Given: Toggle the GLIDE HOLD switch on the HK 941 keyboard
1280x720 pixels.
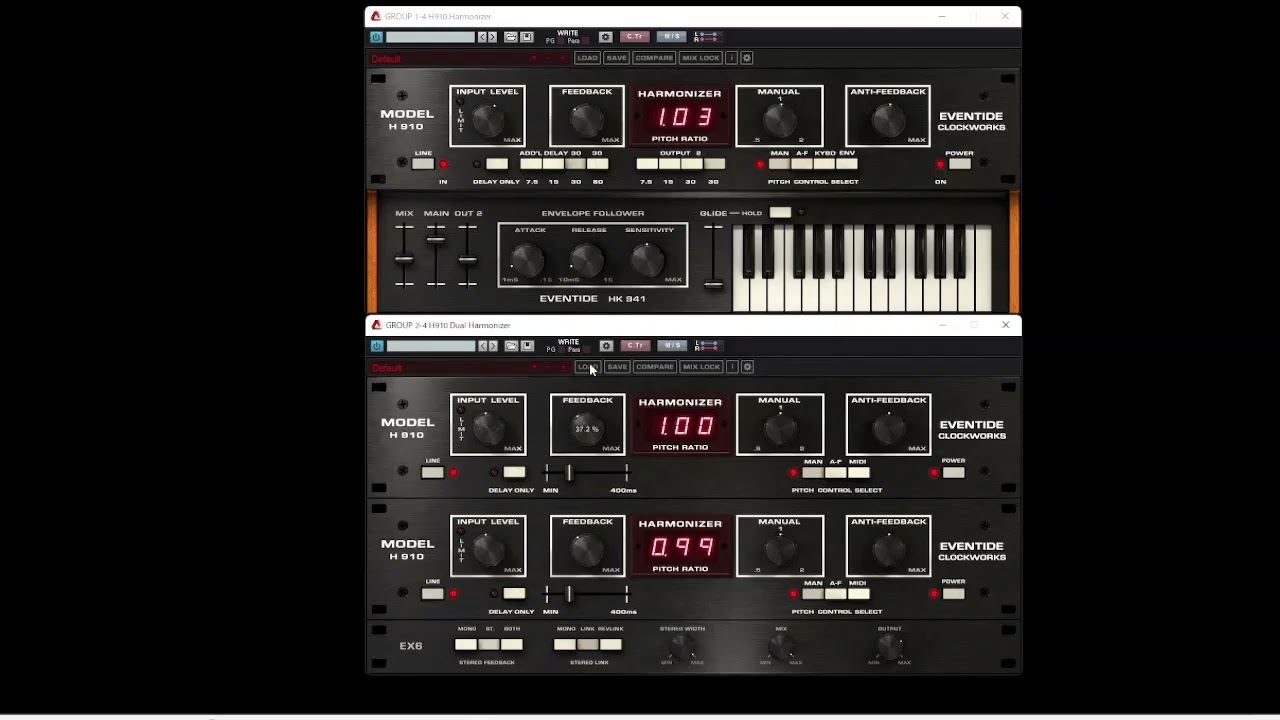Looking at the screenshot, I should coord(780,212).
